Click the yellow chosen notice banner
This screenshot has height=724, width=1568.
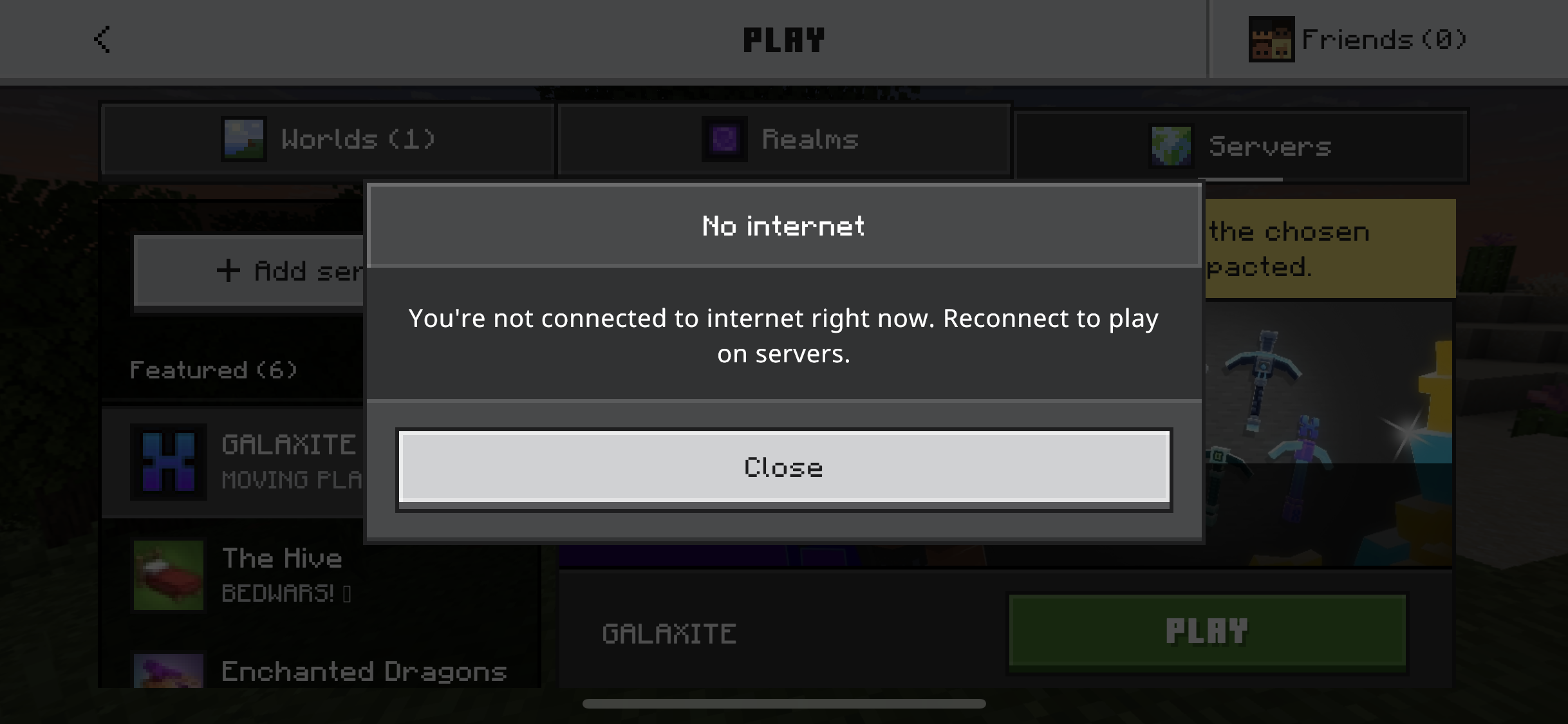(1330, 248)
